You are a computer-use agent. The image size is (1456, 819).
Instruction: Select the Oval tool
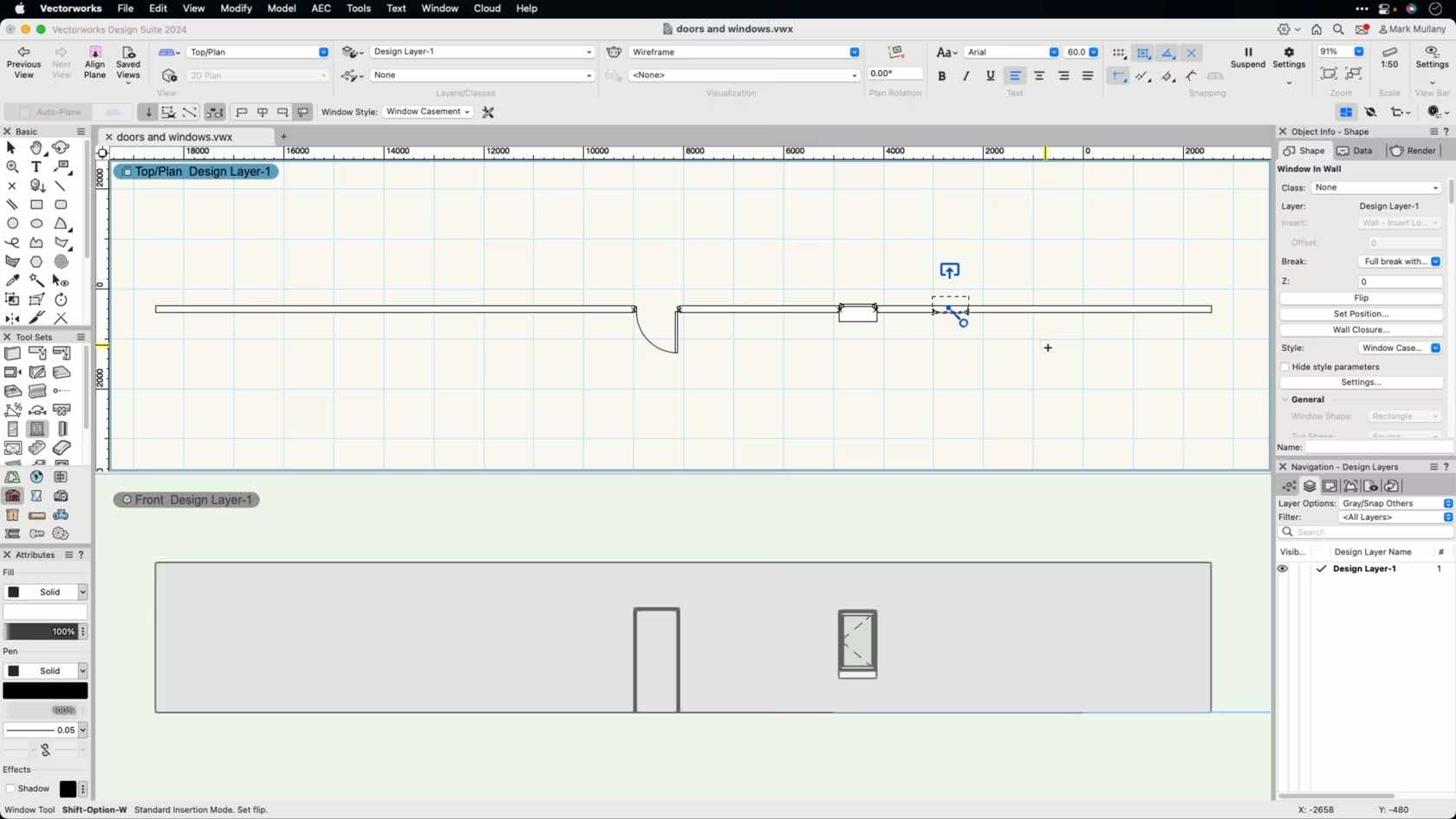(x=36, y=224)
